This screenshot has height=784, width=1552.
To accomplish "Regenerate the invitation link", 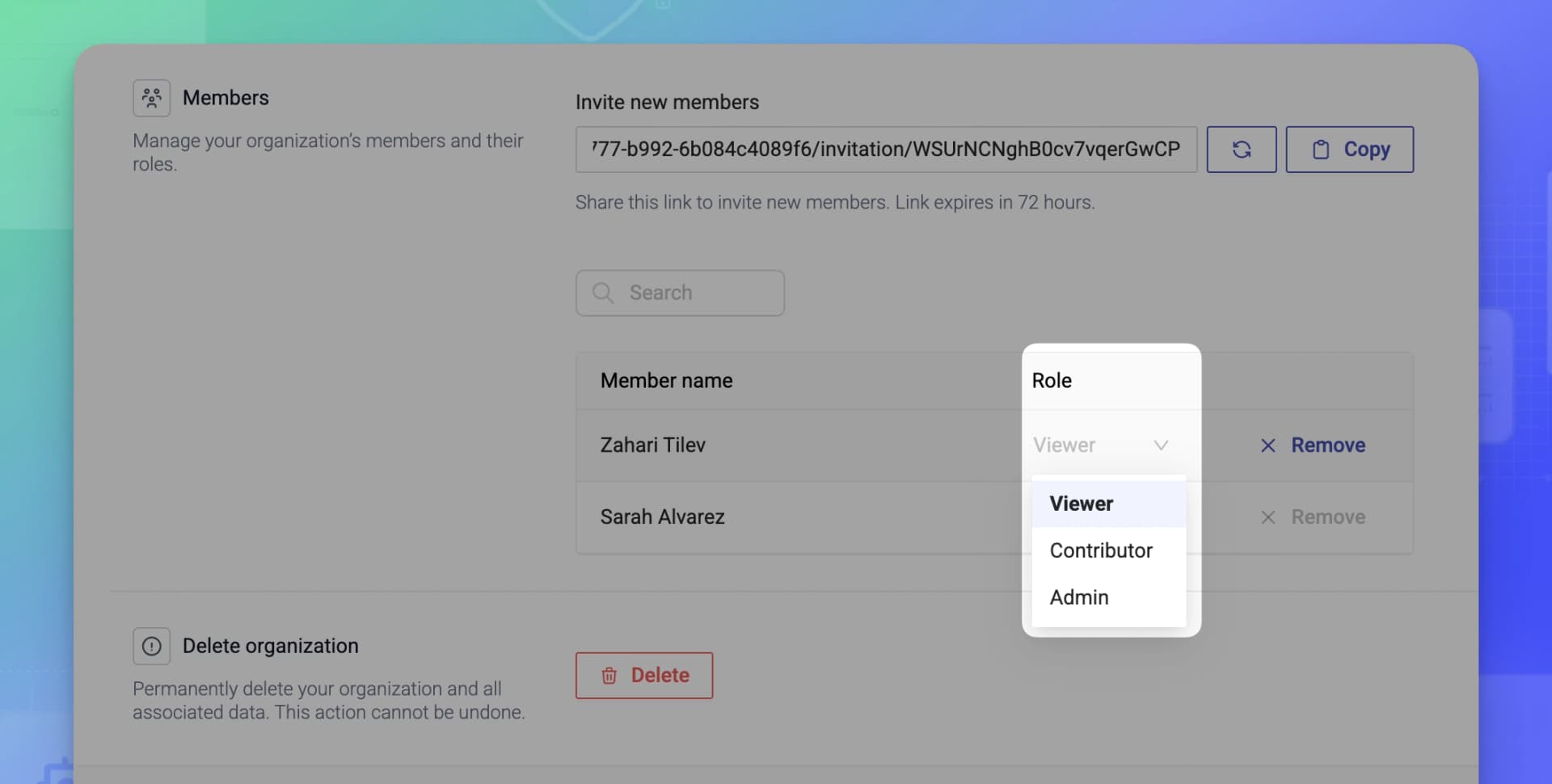I will coord(1242,149).
